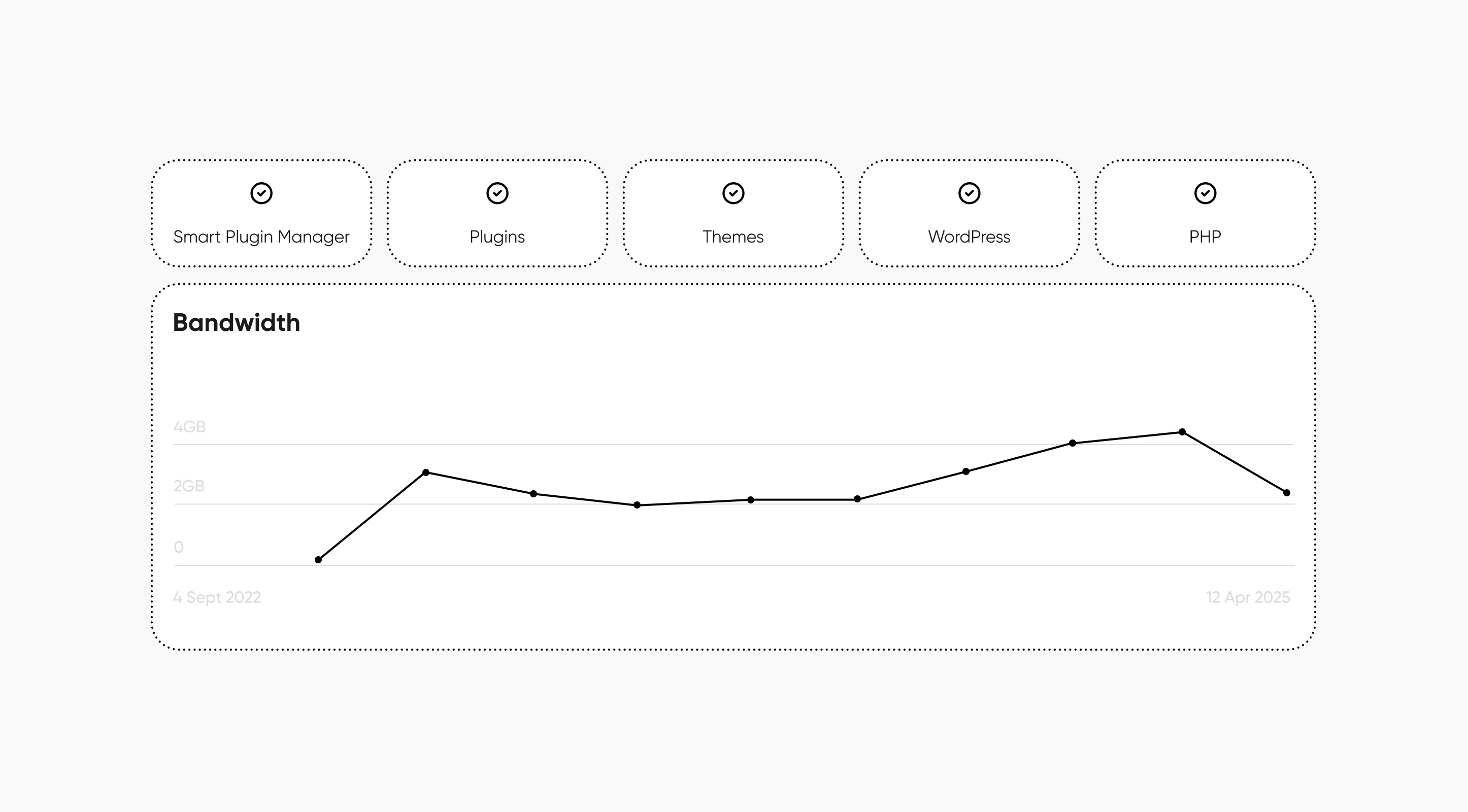Select the Smart Plugin Manager label

pos(261,236)
